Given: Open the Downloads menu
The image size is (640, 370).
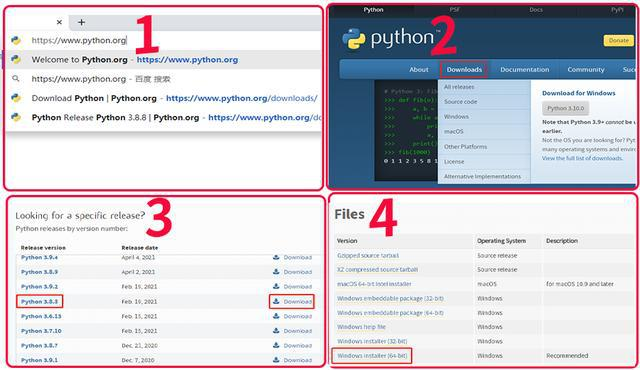Looking at the screenshot, I should click(464, 70).
